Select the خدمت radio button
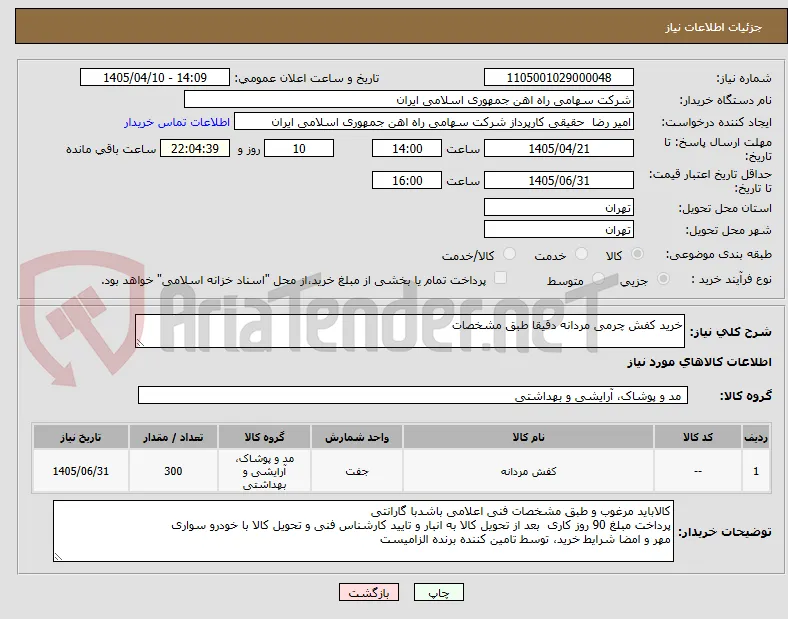The height and width of the screenshot is (619, 788). [581, 254]
